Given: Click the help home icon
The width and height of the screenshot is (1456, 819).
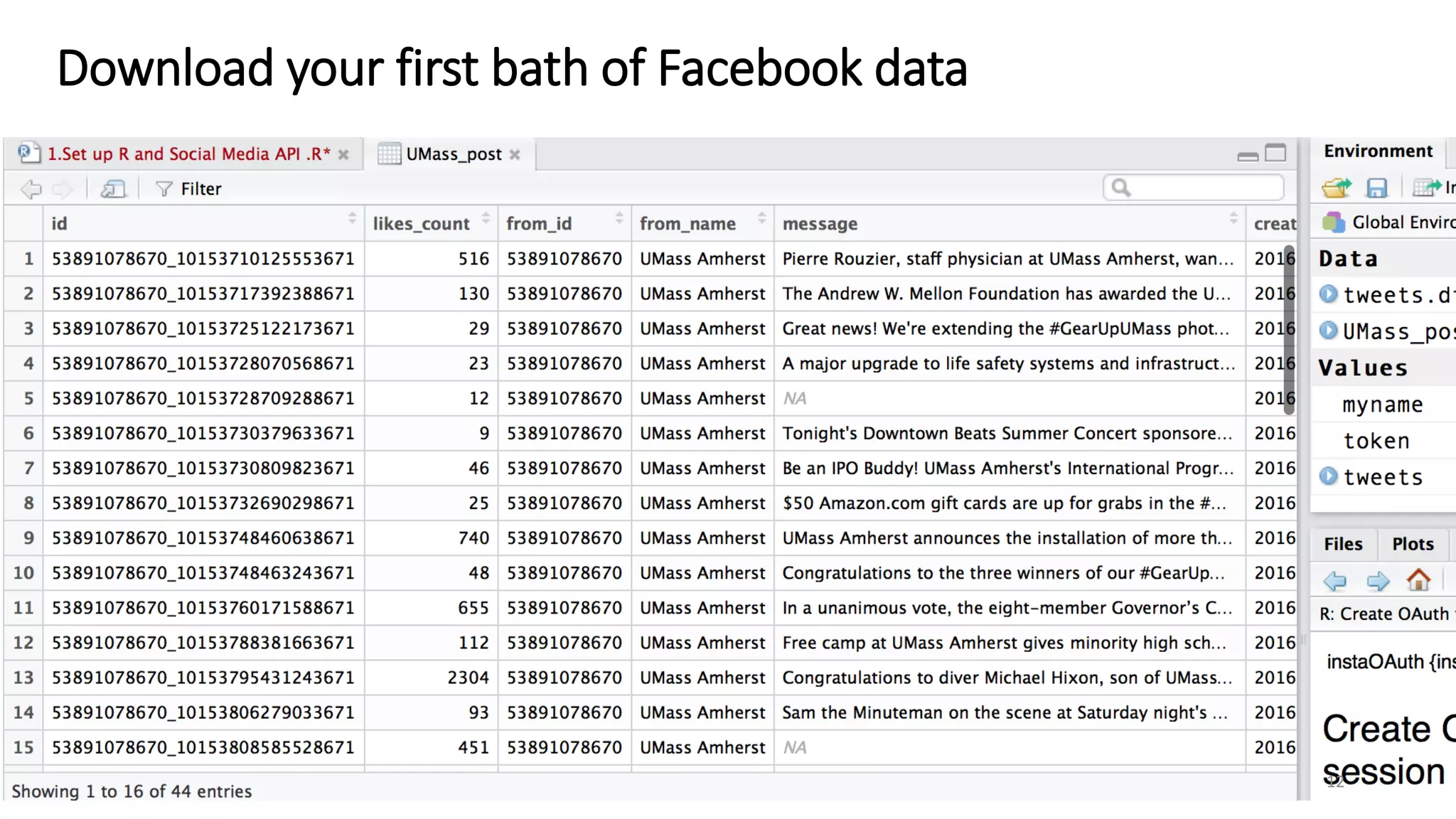Looking at the screenshot, I should (x=1418, y=580).
